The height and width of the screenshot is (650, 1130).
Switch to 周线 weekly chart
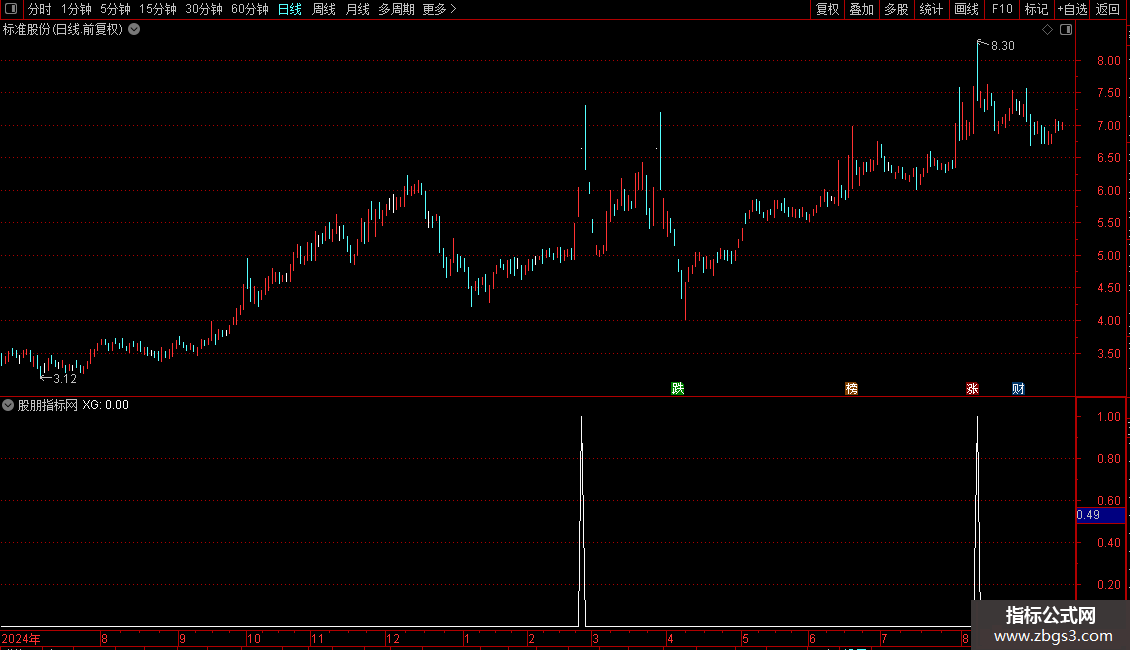(324, 9)
